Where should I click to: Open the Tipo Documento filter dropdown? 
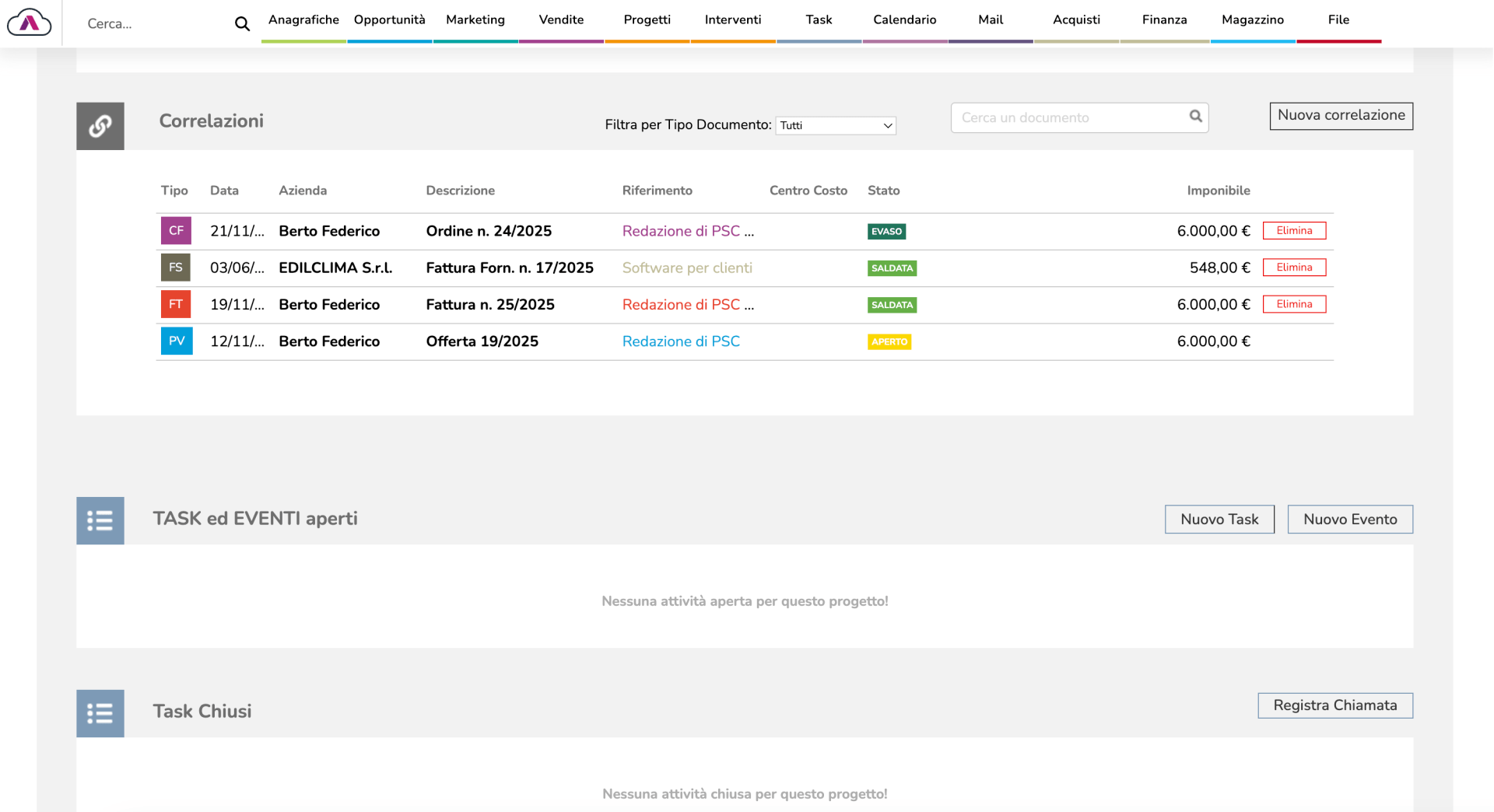tap(835, 125)
